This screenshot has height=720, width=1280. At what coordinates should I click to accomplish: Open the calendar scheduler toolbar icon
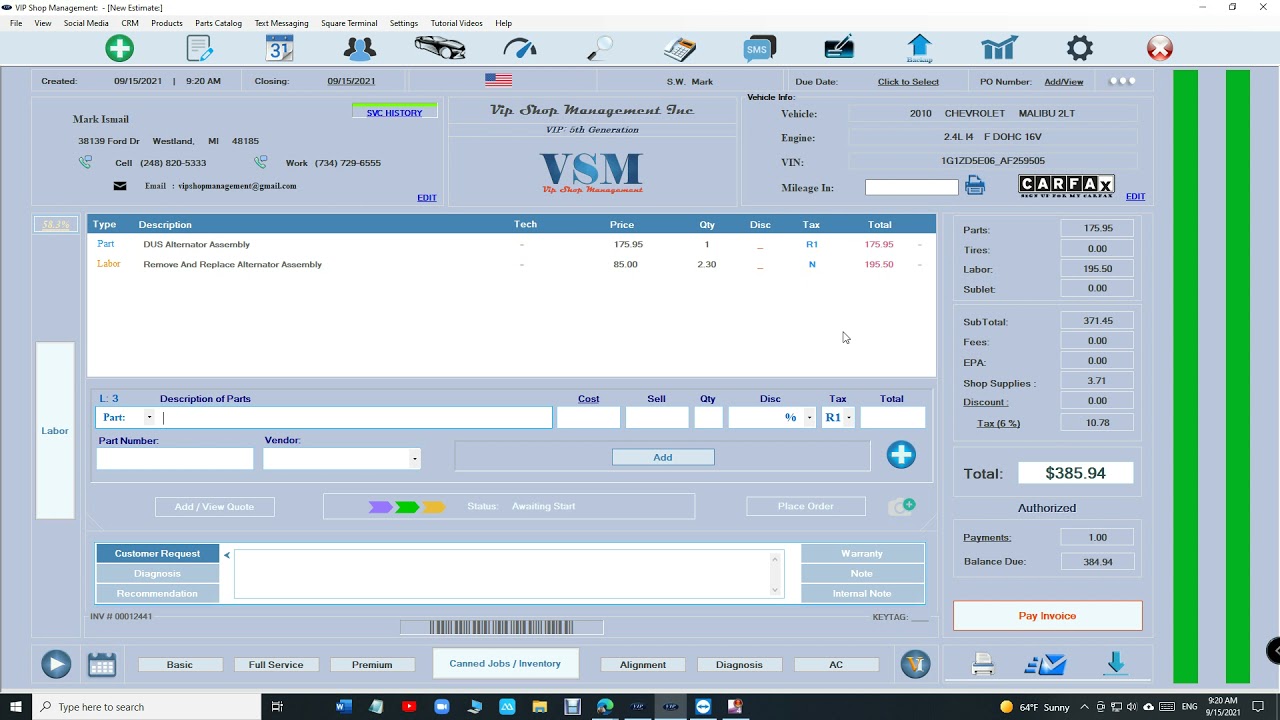(x=279, y=48)
